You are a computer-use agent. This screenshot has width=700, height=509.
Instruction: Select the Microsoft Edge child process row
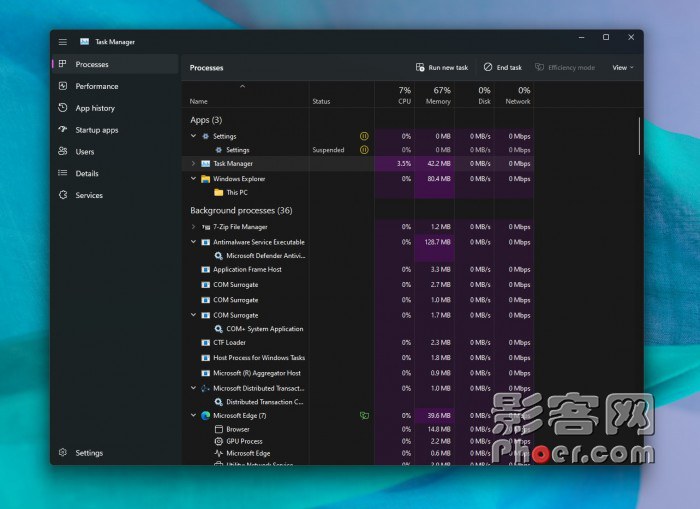(358, 453)
